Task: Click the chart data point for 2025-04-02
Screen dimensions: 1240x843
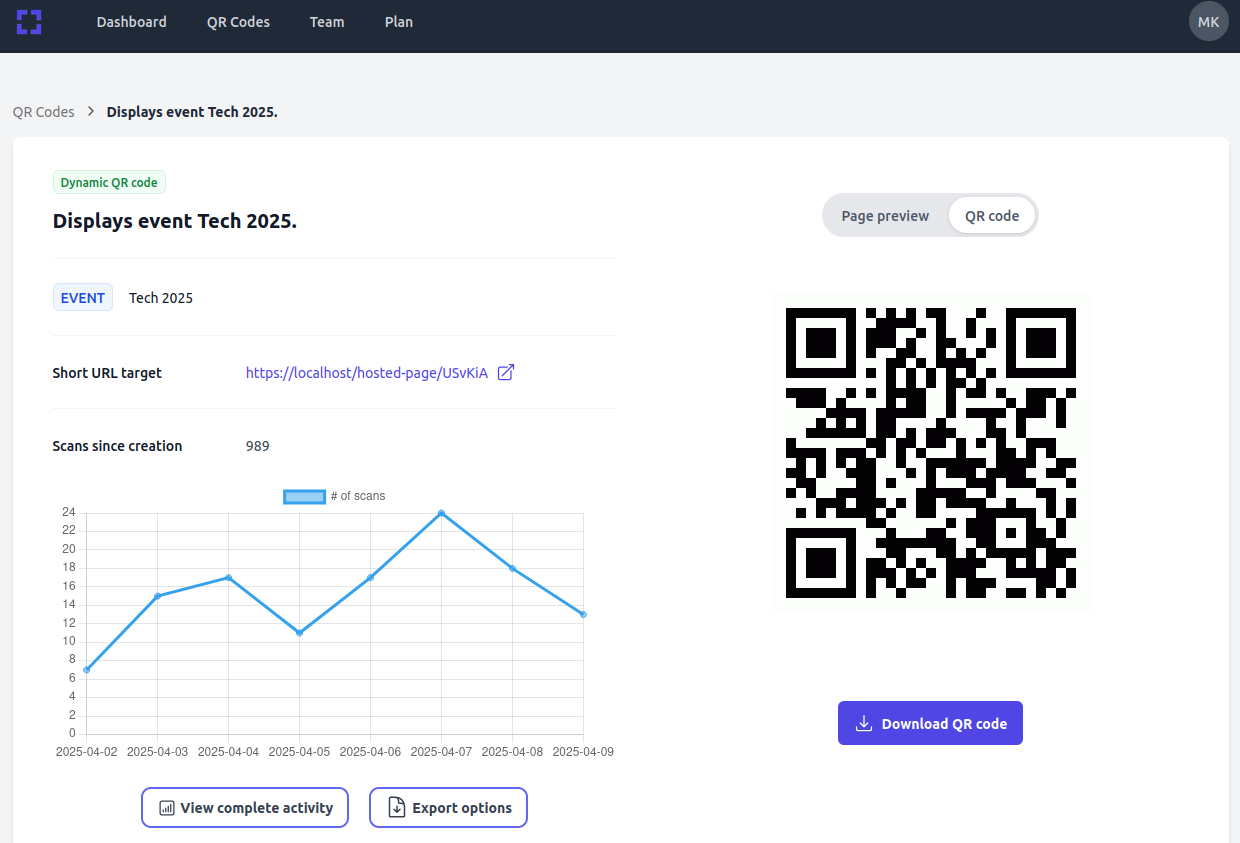Action: click(x=87, y=670)
